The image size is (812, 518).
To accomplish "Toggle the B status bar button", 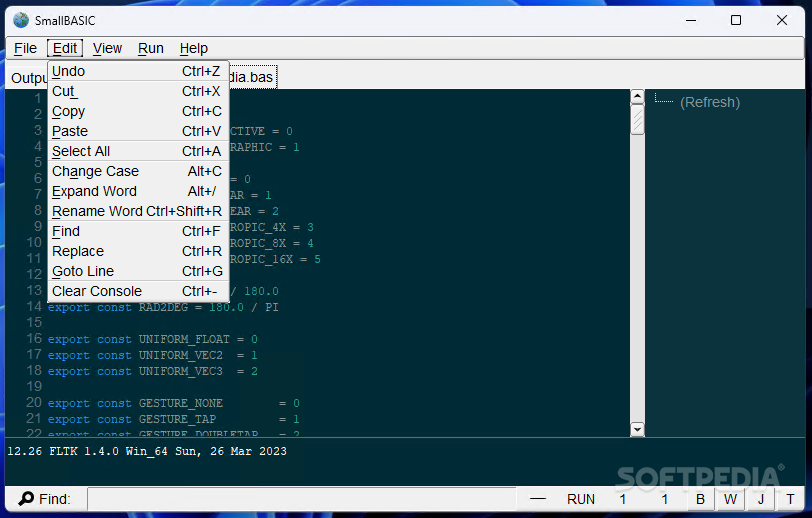I will click(700, 499).
